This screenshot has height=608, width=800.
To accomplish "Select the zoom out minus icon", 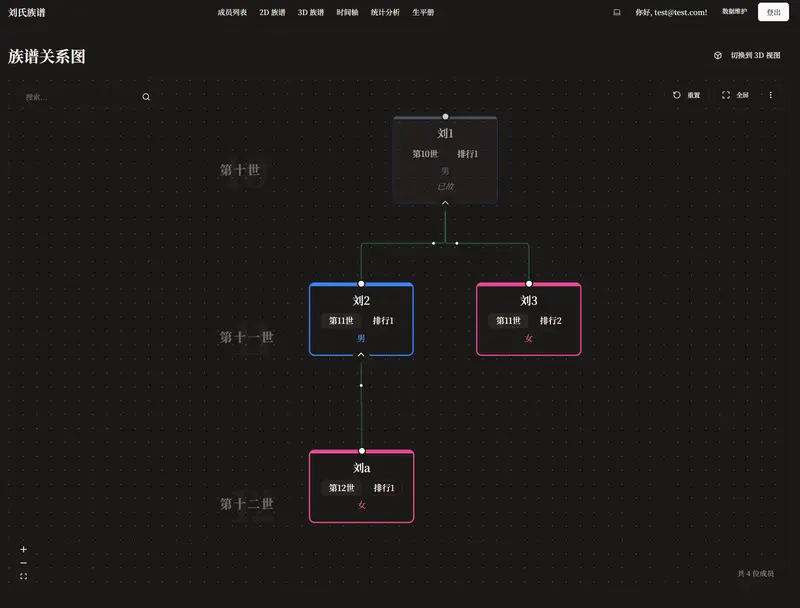I will (23, 562).
